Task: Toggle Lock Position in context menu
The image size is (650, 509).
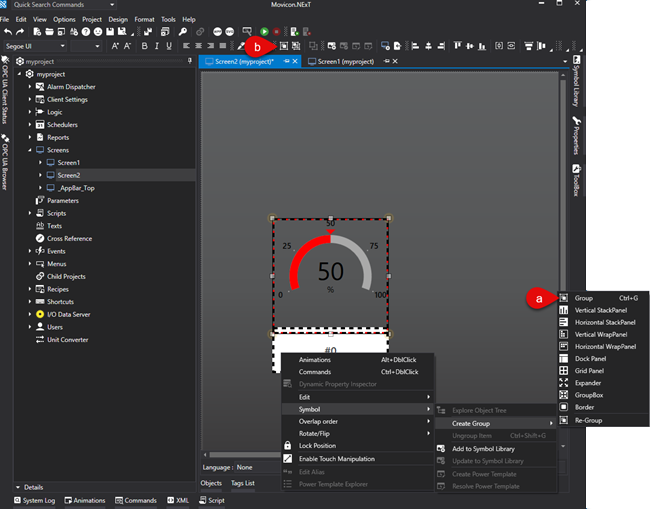Action: click(317, 445)
